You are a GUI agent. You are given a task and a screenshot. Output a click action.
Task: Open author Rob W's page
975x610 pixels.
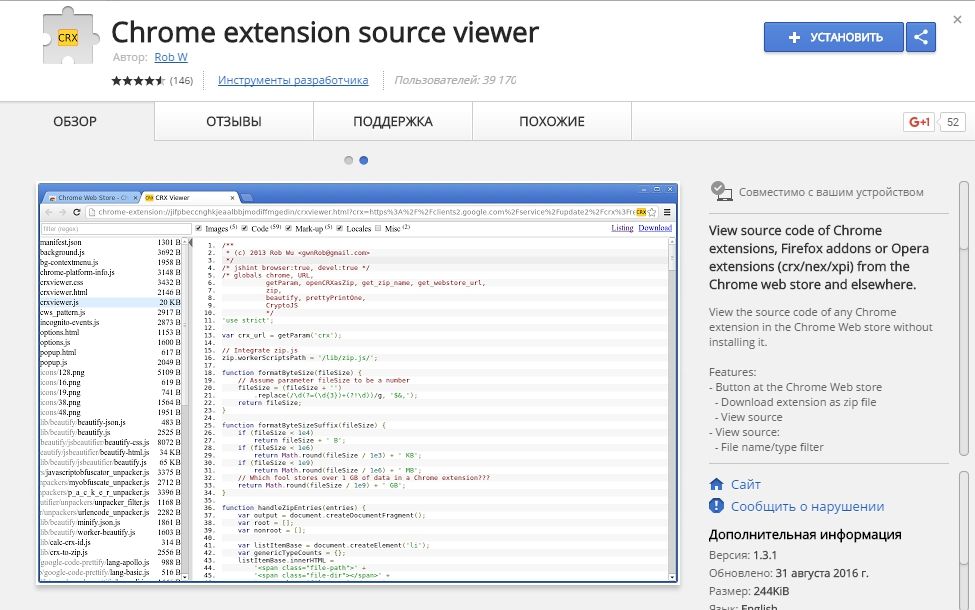tap(171, 57)
